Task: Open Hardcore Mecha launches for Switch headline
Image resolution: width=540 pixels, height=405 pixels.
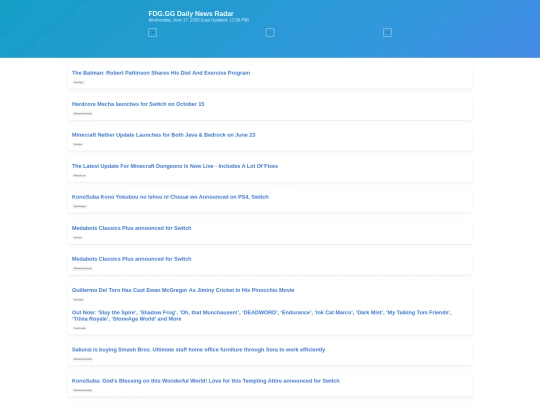Action: [x=138, y=104]
